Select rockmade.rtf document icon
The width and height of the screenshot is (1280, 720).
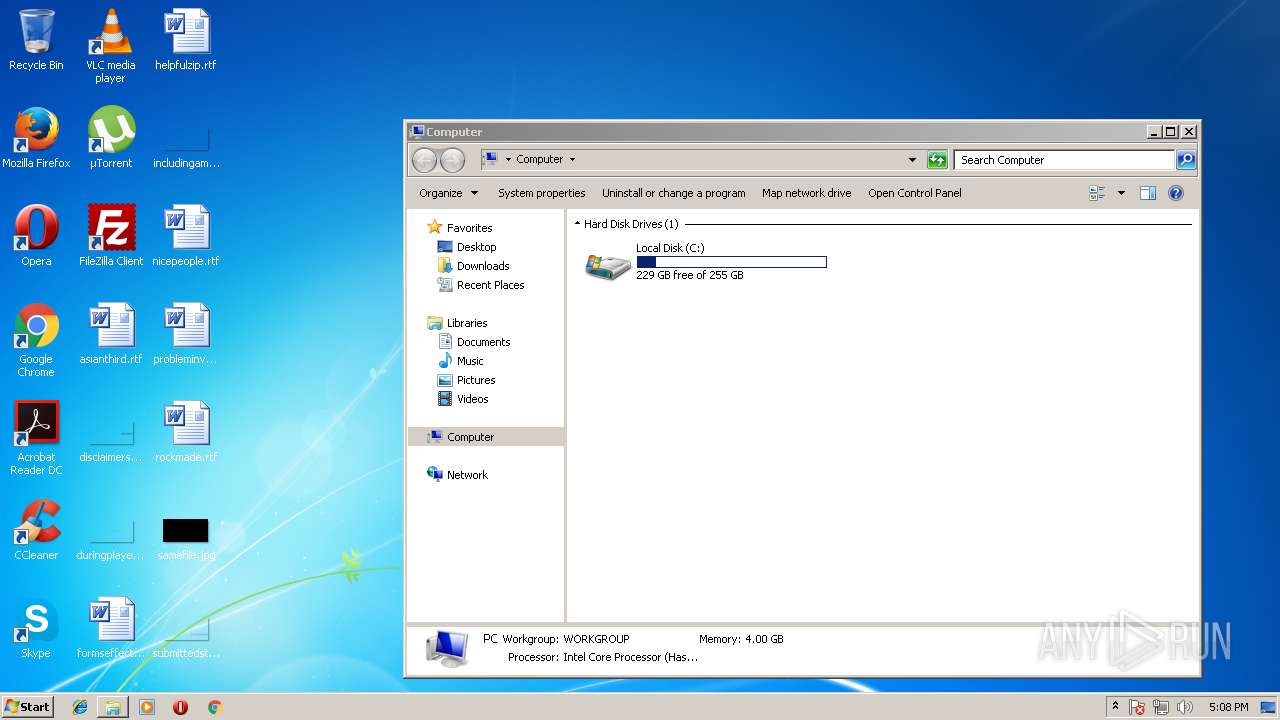click(186, 432)
